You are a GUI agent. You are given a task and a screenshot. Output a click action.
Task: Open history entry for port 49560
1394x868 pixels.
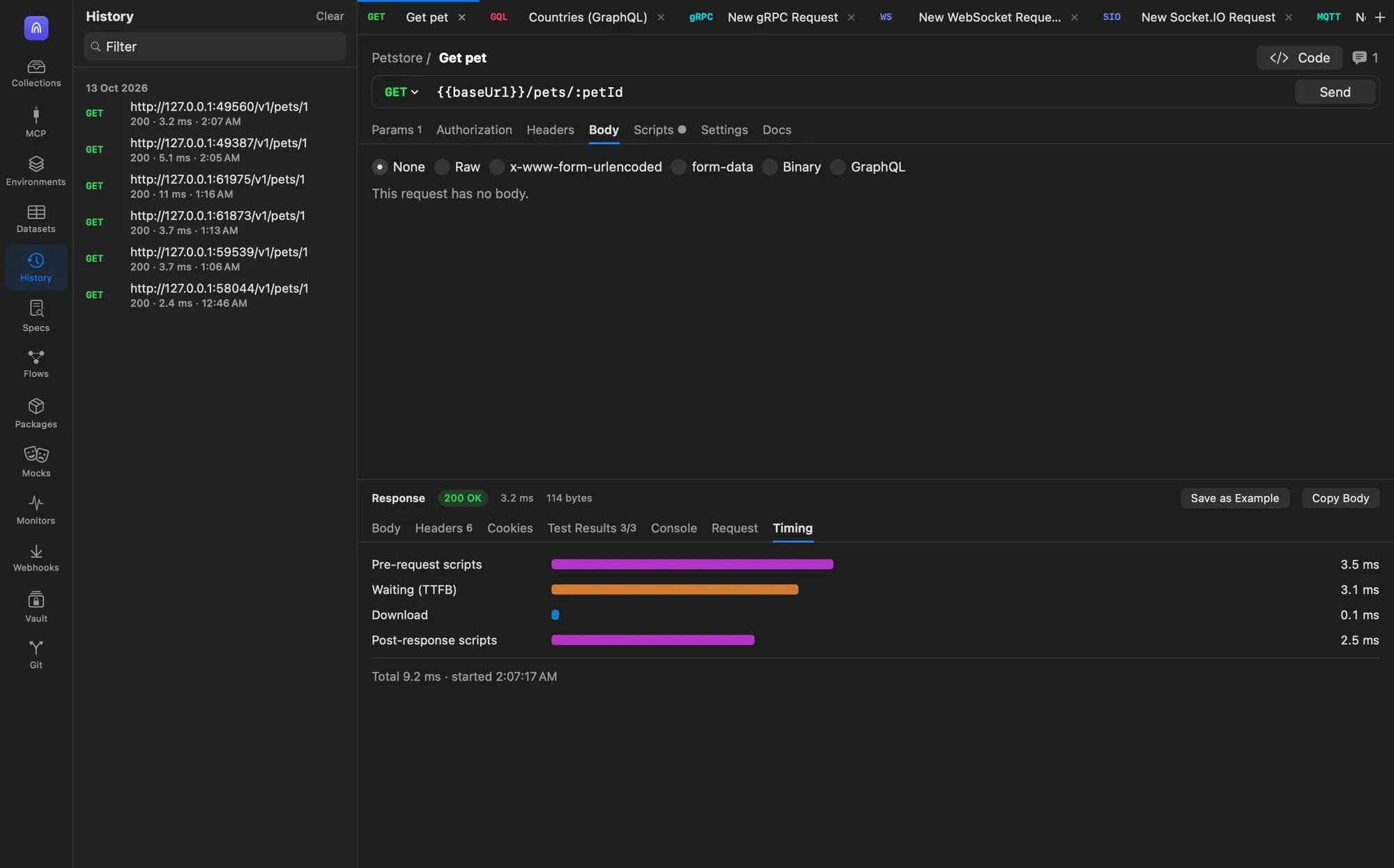pos(215,114)
